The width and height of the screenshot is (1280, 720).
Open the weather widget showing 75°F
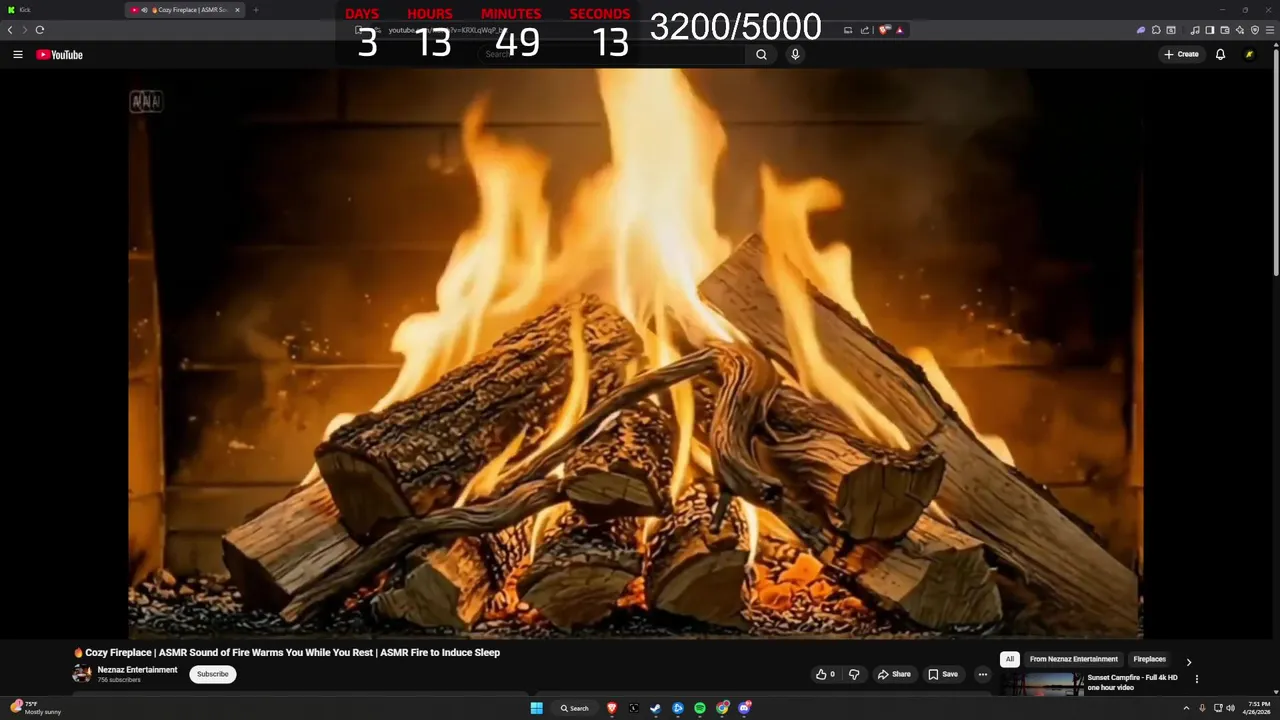(x=34, y=707)
